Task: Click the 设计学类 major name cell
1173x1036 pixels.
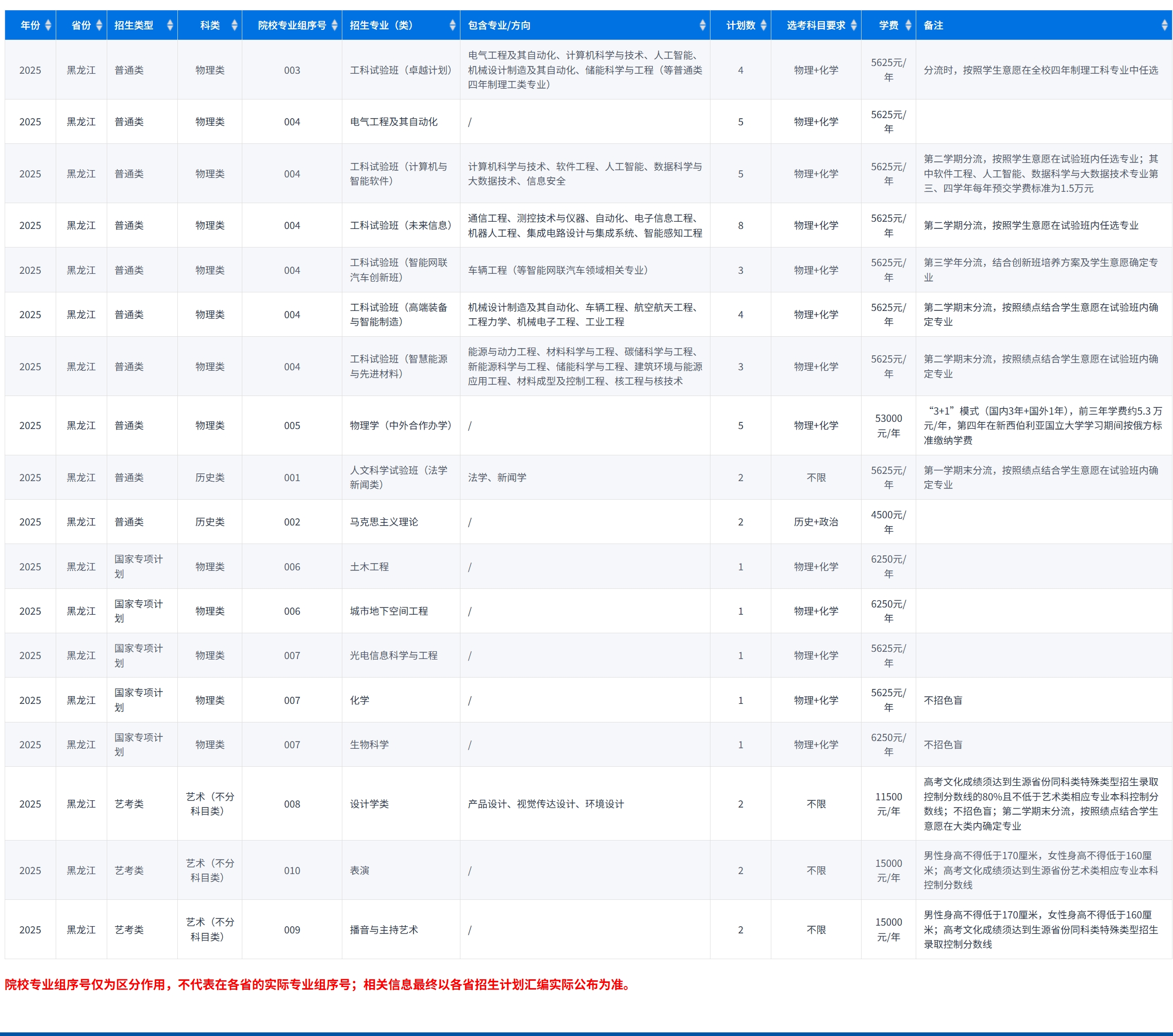Action: [370, 803]
